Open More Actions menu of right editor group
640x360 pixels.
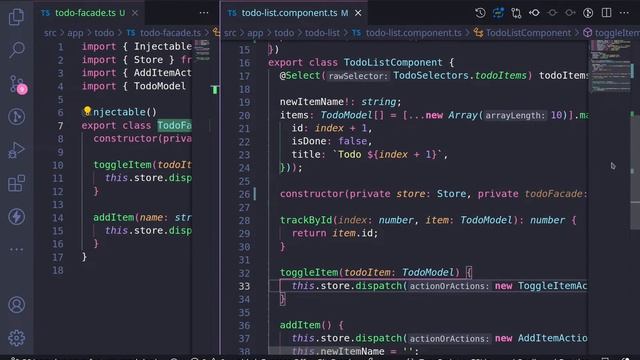(624, 13)
